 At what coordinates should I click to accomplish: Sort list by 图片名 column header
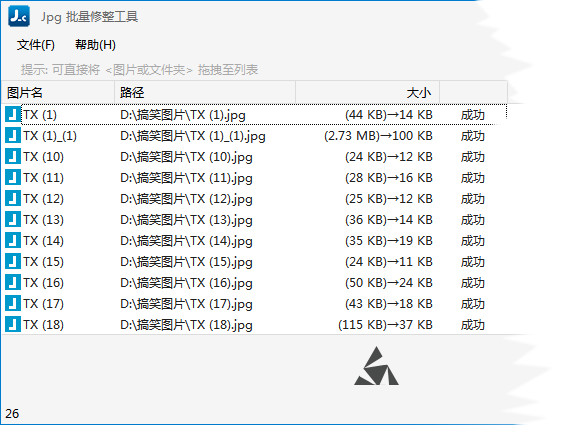tap(58, 93)
